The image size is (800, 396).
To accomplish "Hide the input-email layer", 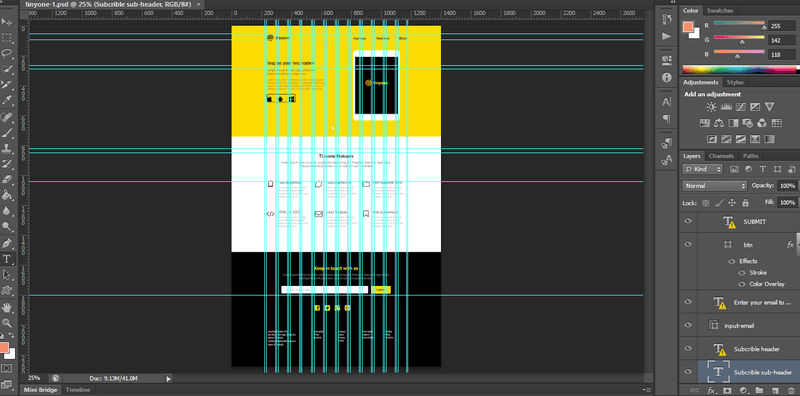I will [688, 325].
